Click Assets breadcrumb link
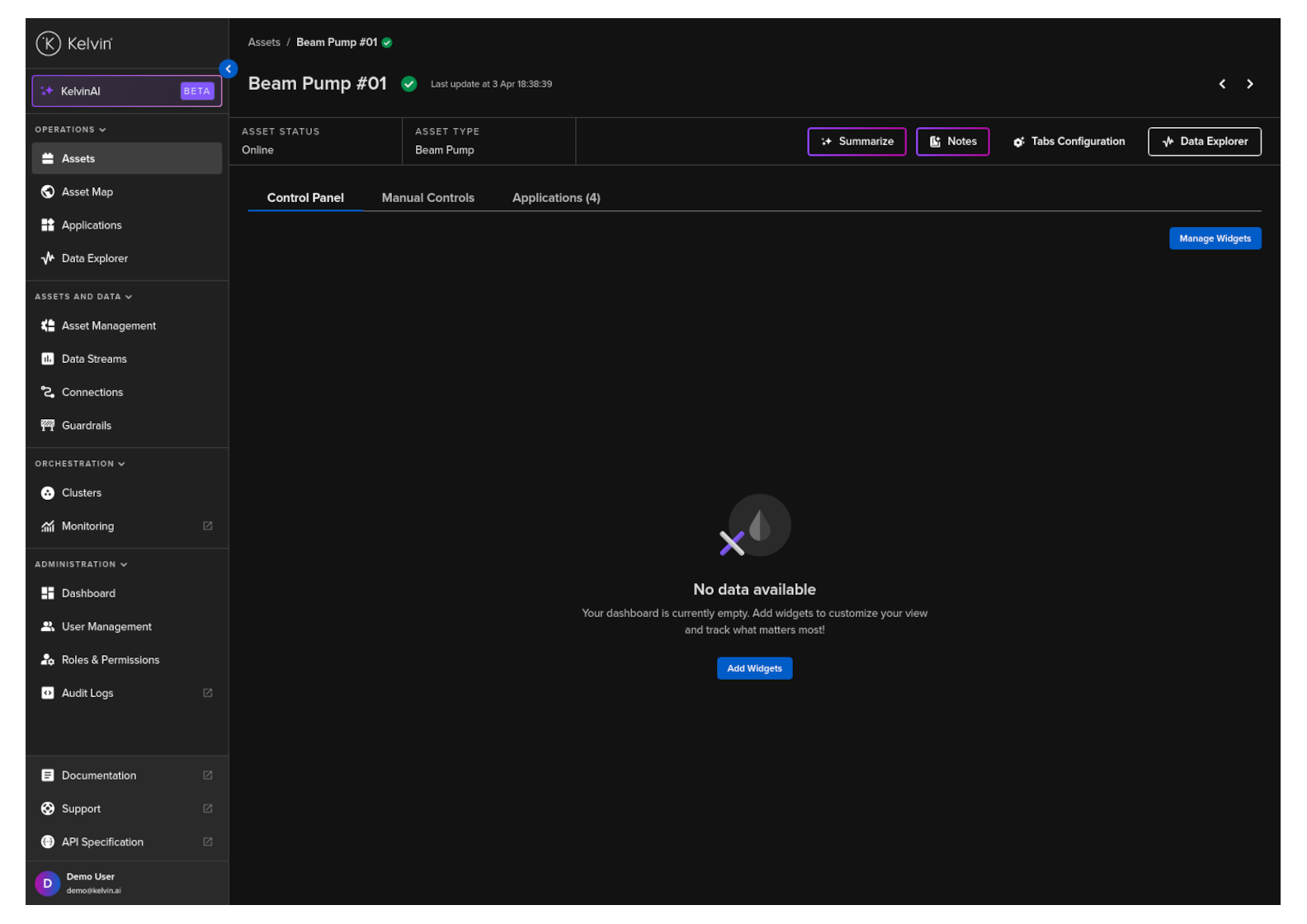 (x=264, y=42)
